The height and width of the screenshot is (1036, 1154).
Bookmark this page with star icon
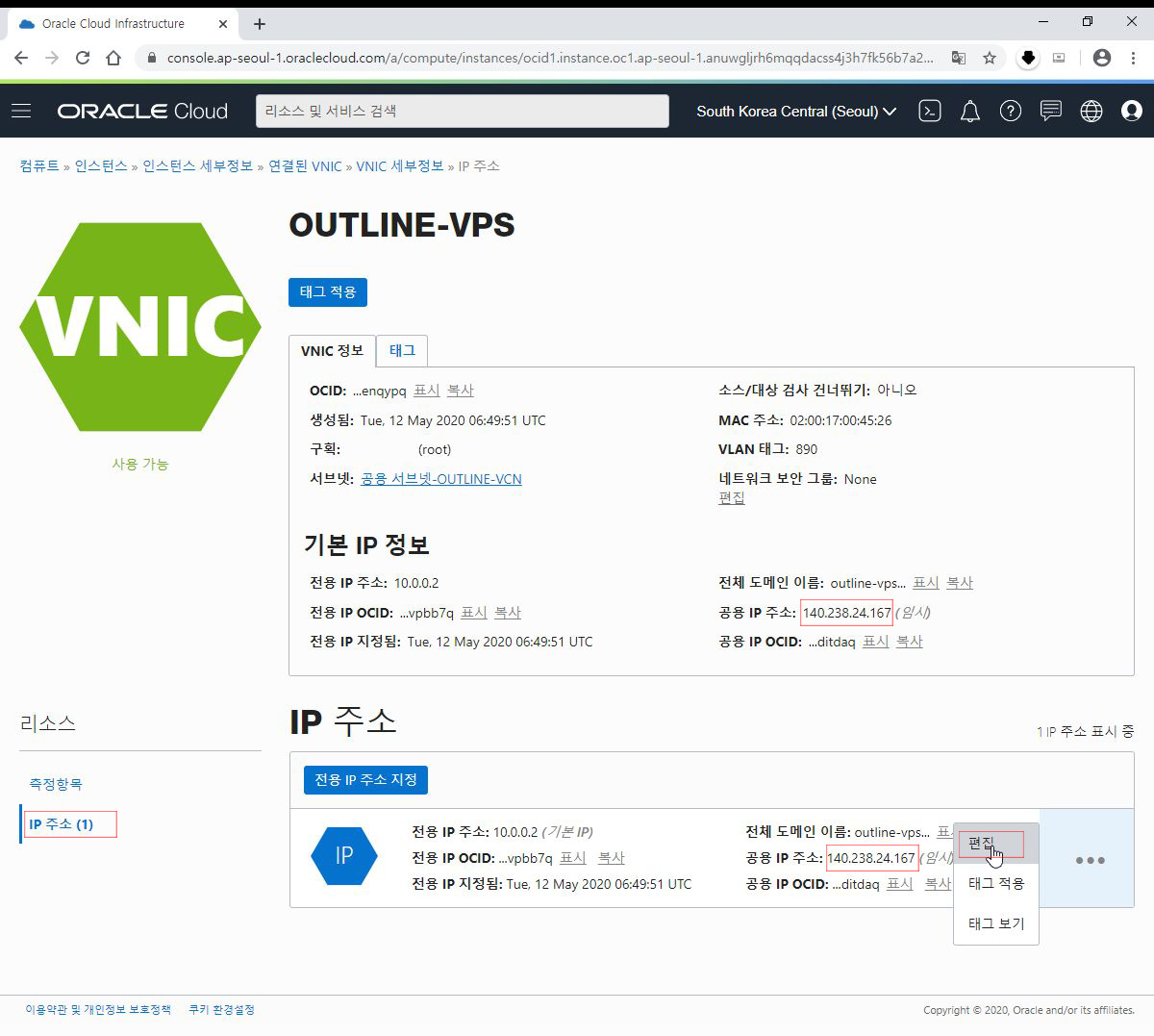(990, 58)
